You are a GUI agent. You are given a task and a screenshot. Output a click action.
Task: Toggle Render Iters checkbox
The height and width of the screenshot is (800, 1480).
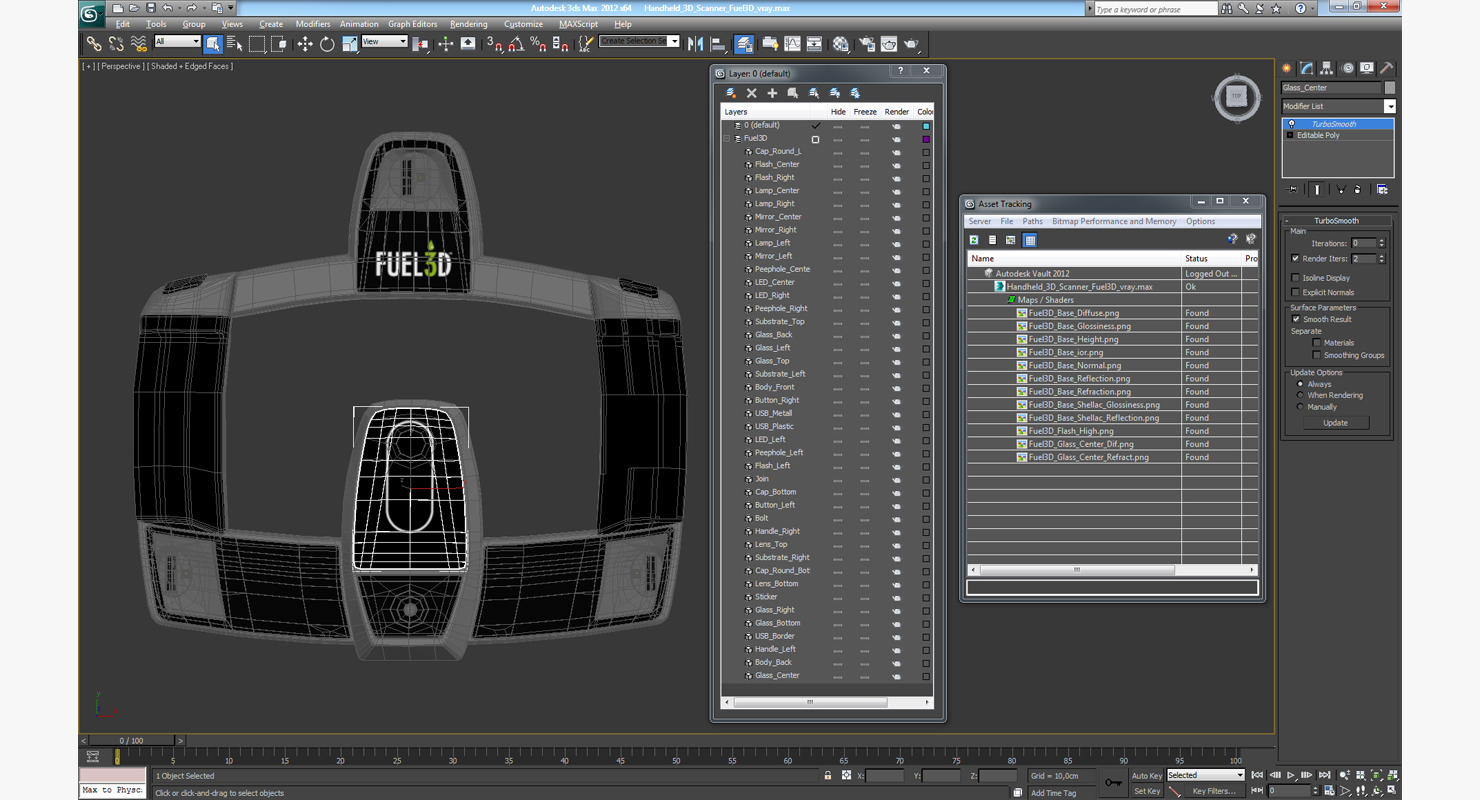[1296, 259]
